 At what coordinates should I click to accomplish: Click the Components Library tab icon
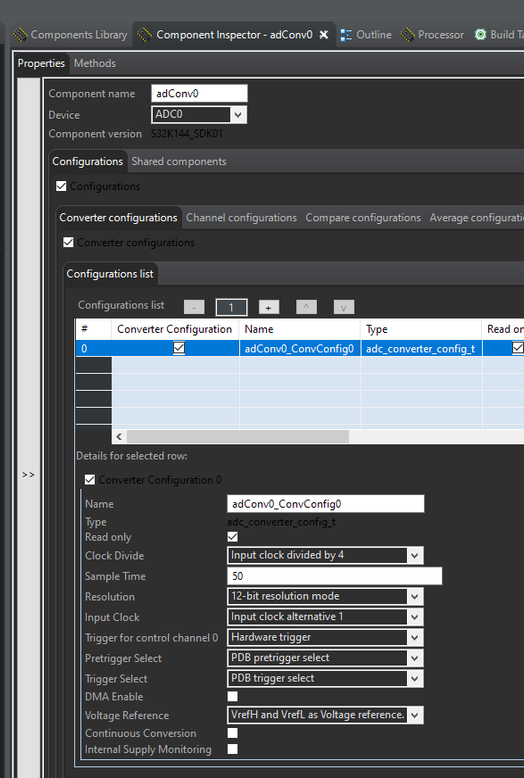coord(20,35)
